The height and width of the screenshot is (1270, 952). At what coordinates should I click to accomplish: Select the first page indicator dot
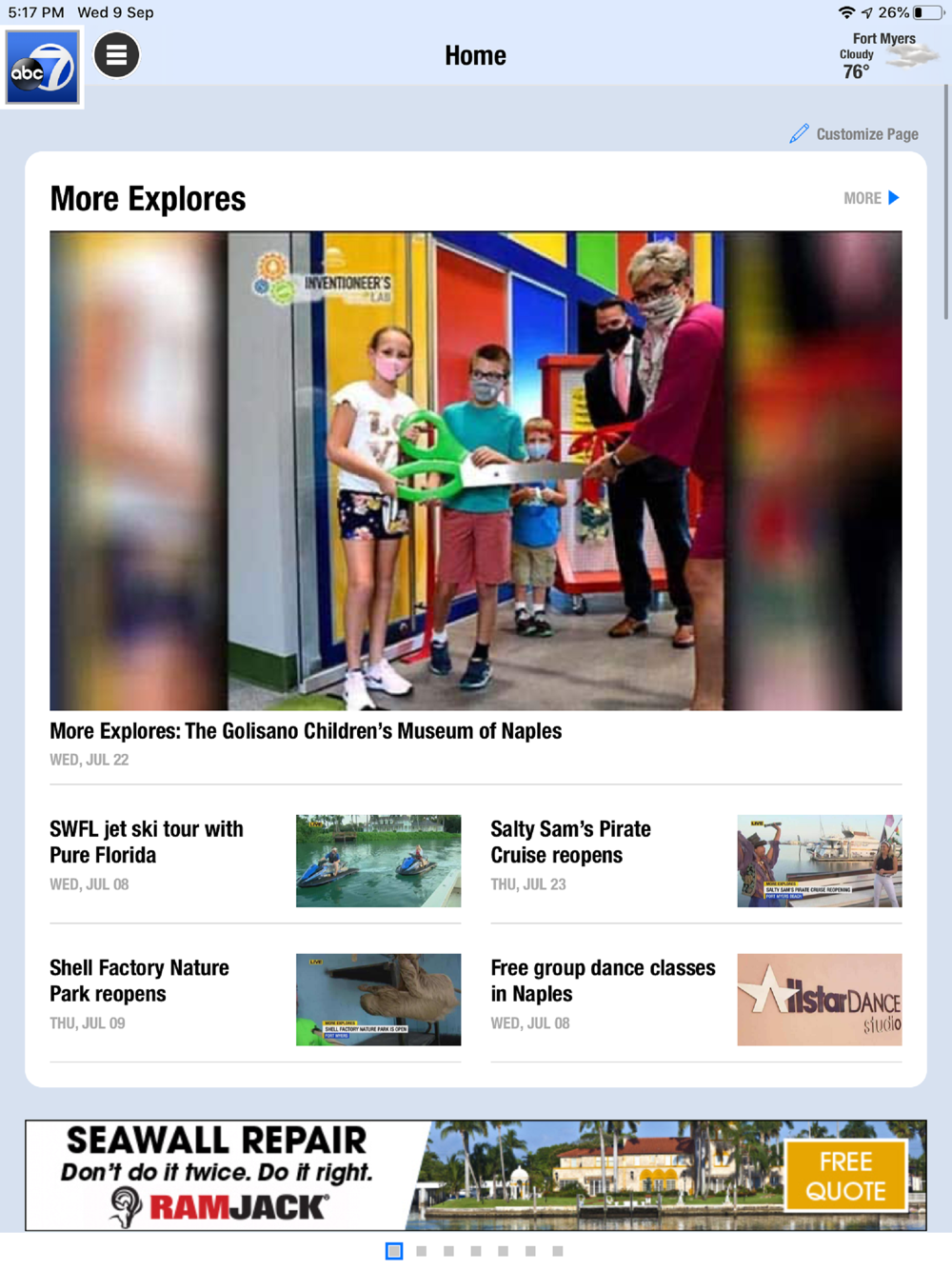(394, 1251)
